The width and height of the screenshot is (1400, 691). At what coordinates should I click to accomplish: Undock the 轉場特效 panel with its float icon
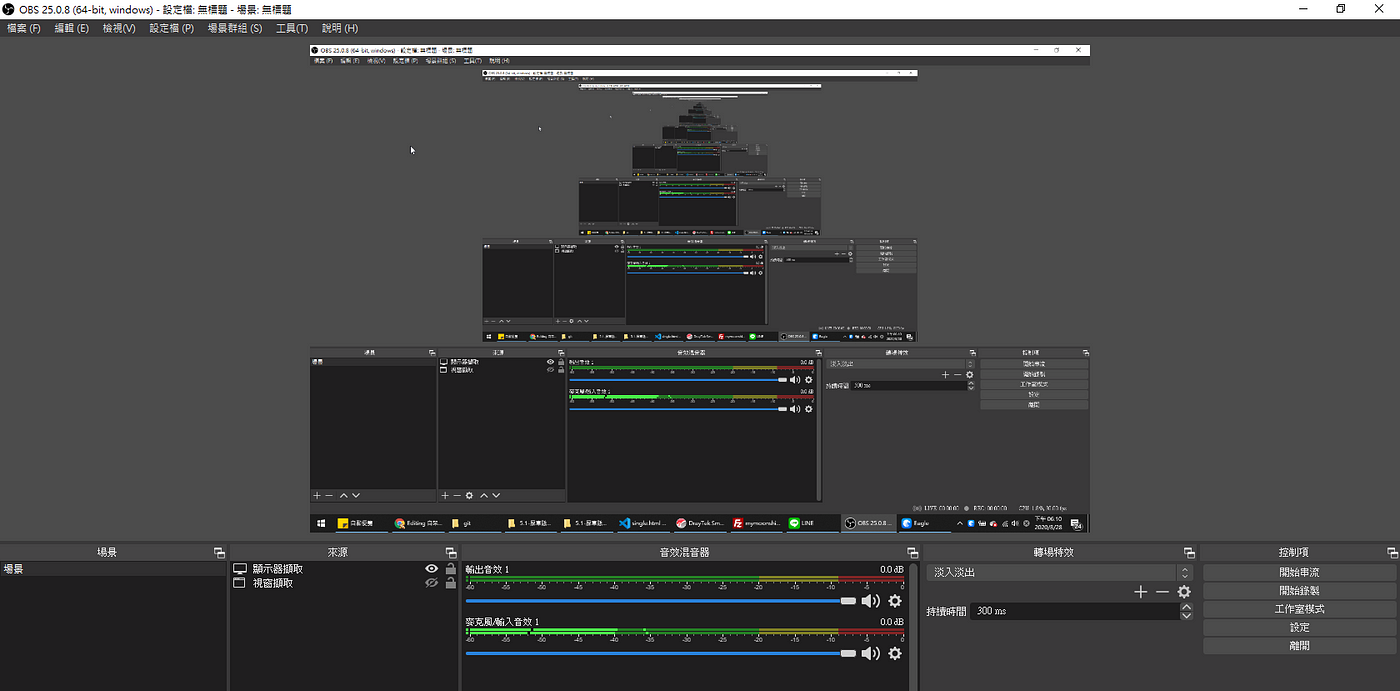click(1189, 552)
